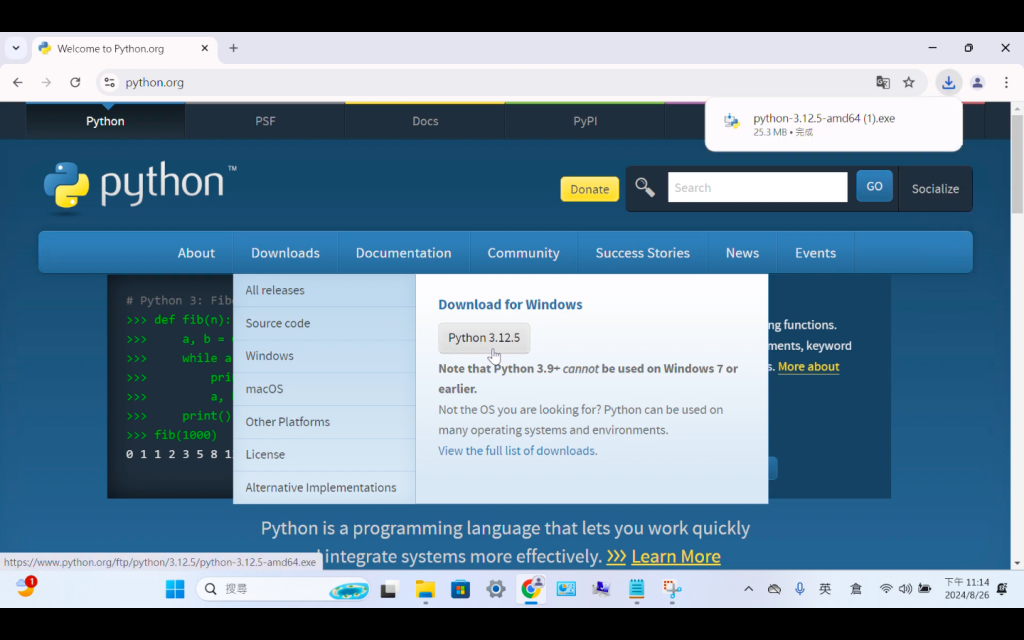Open the Task View taskbar icon
This screenshot has height=640, width=1024.
pos(389,589)
